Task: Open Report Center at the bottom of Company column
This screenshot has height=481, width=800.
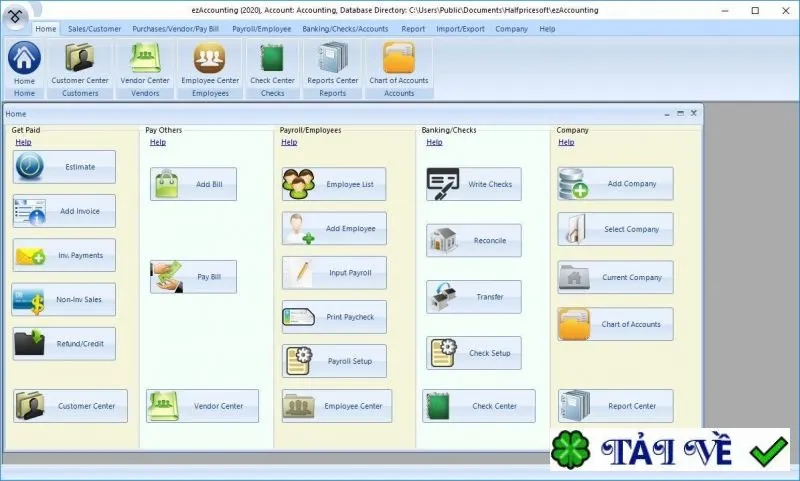Action: point(616,406)
